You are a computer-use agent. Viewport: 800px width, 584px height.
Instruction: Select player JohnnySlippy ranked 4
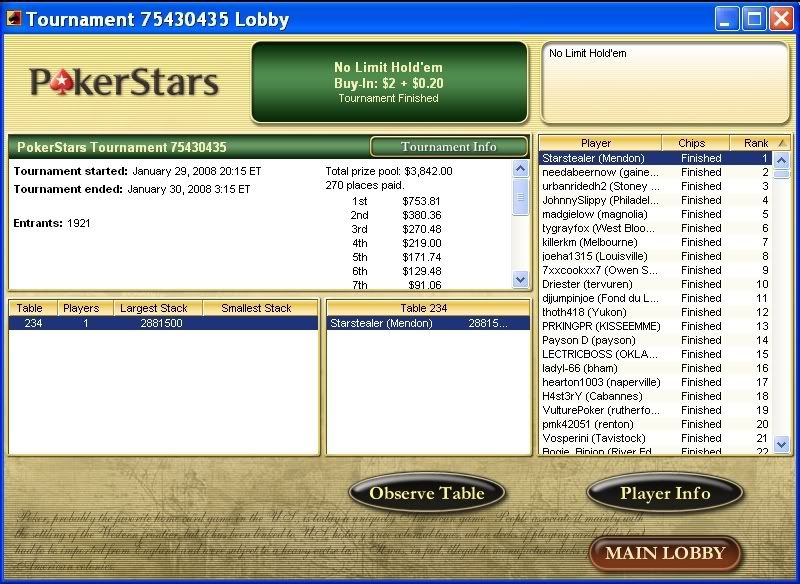656,200
